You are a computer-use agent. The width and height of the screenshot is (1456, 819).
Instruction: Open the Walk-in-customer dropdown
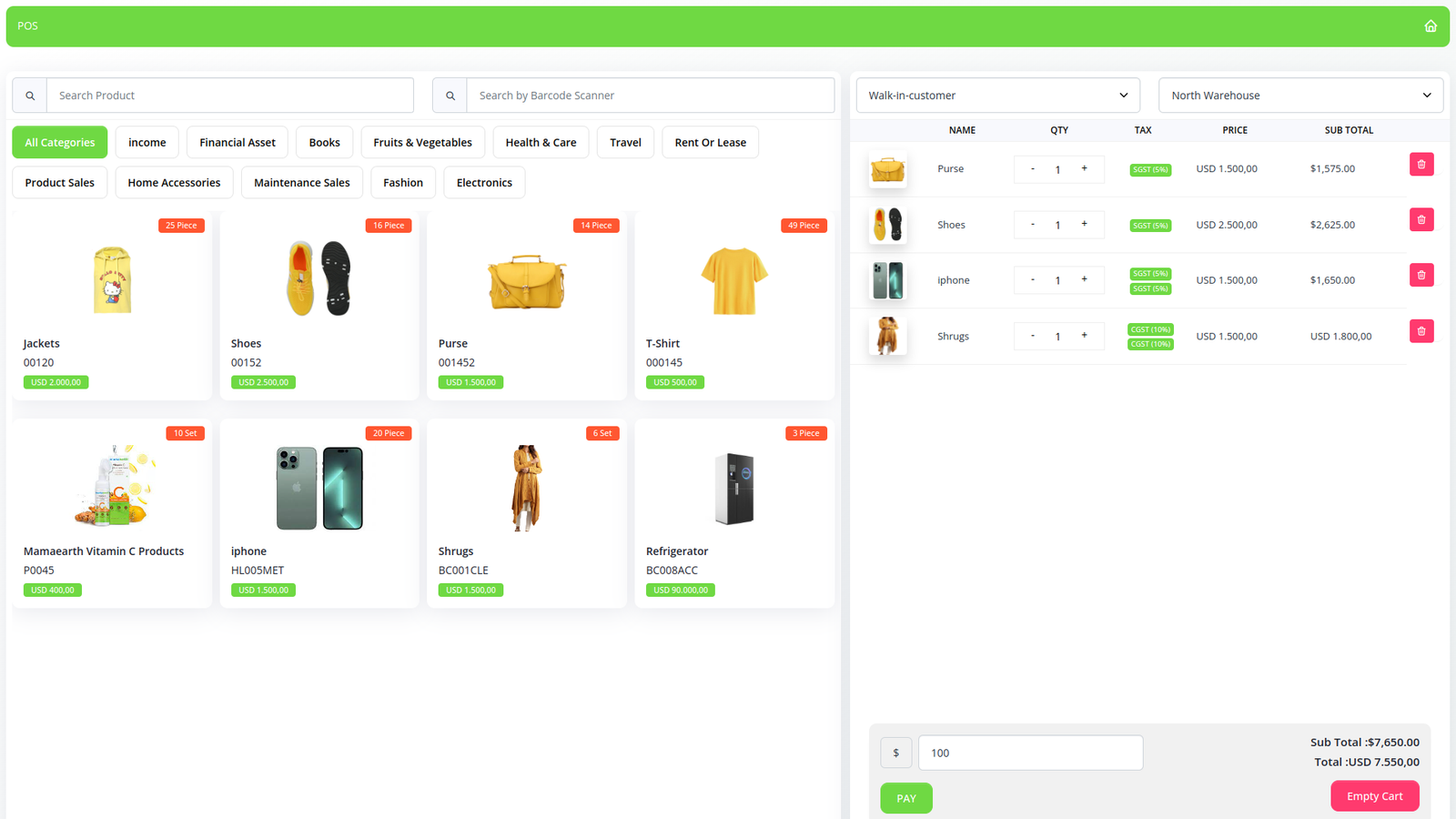[997, 96]
